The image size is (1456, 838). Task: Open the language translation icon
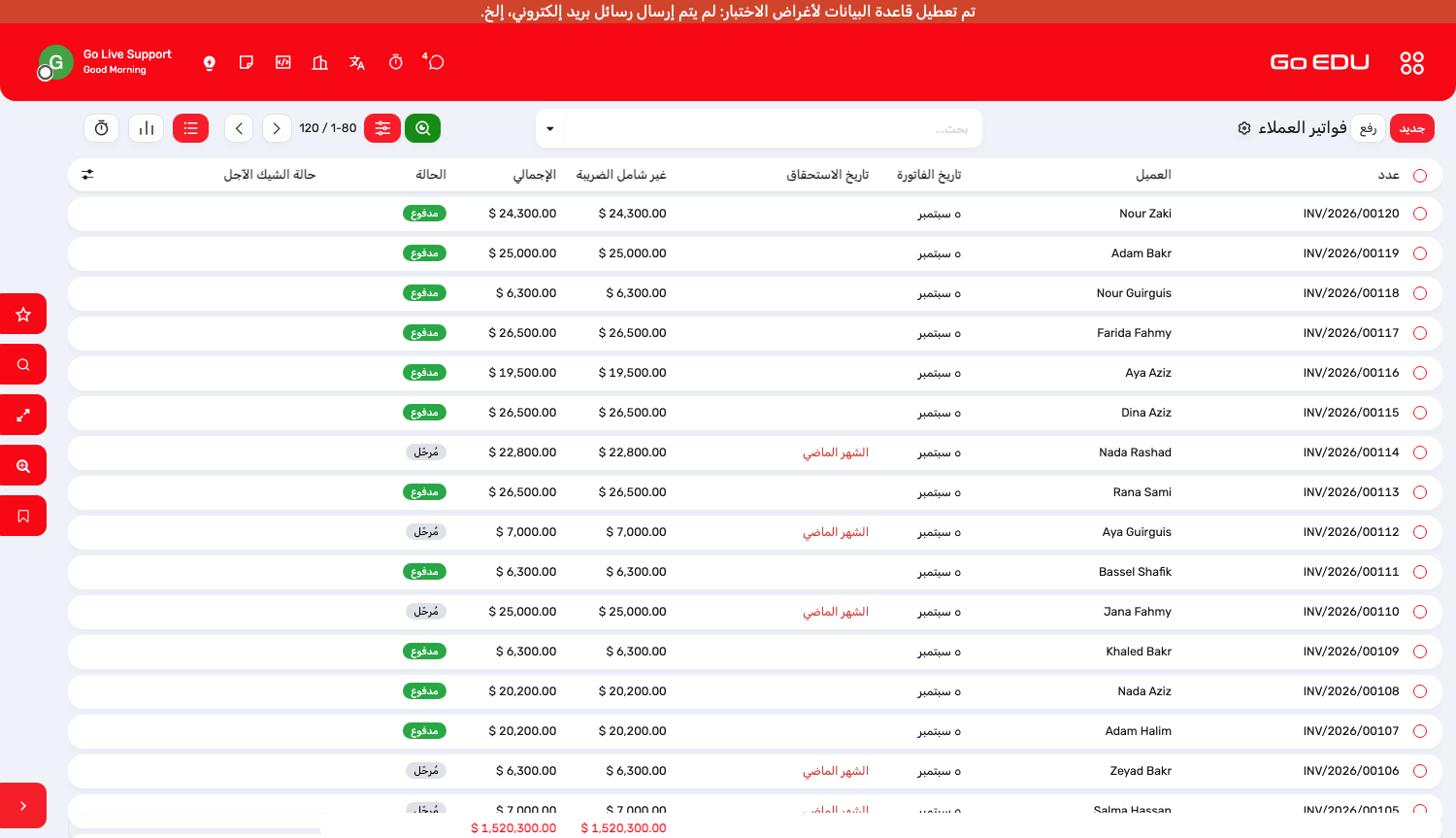(x=357, y=62)
